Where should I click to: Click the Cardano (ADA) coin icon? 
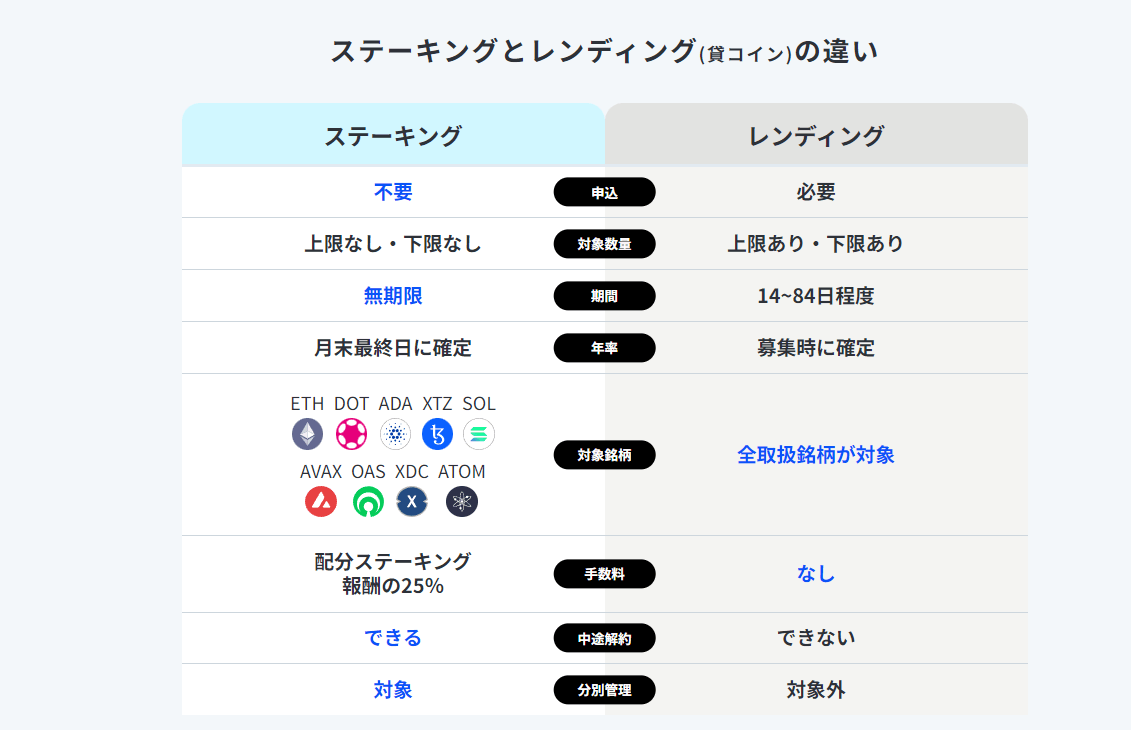[x=395, y=434]
